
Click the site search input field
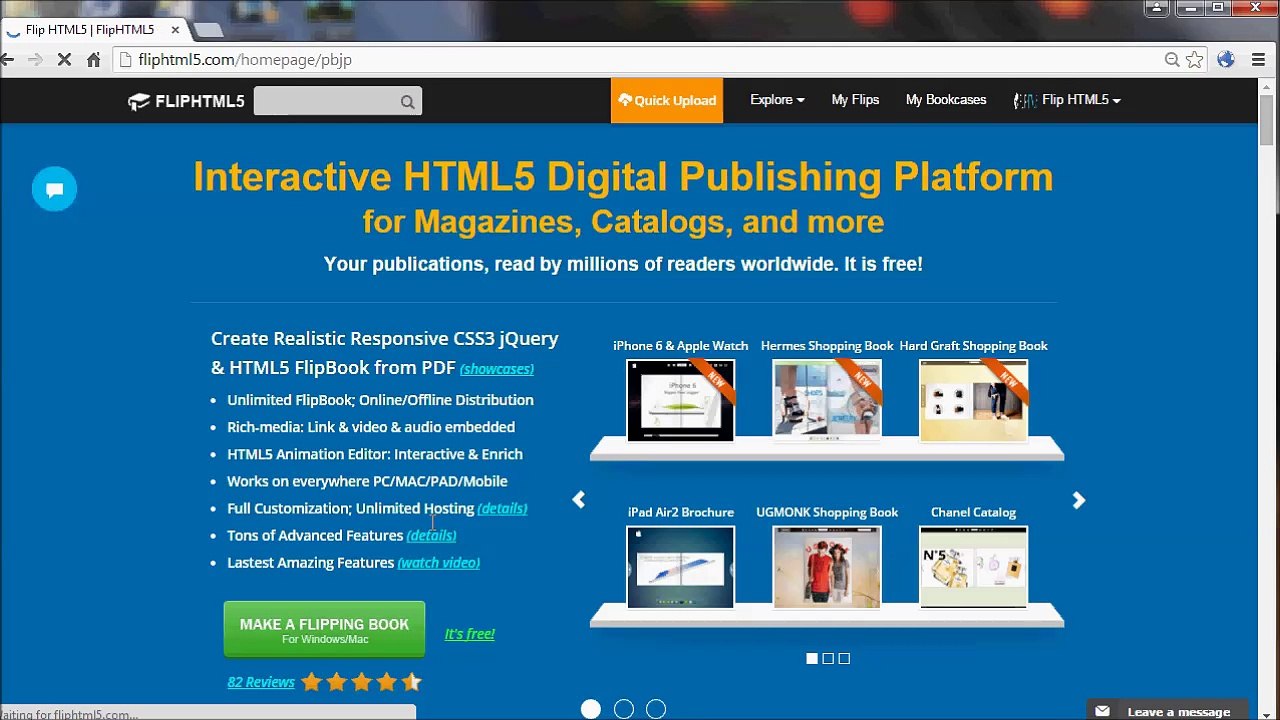[326, 101]
